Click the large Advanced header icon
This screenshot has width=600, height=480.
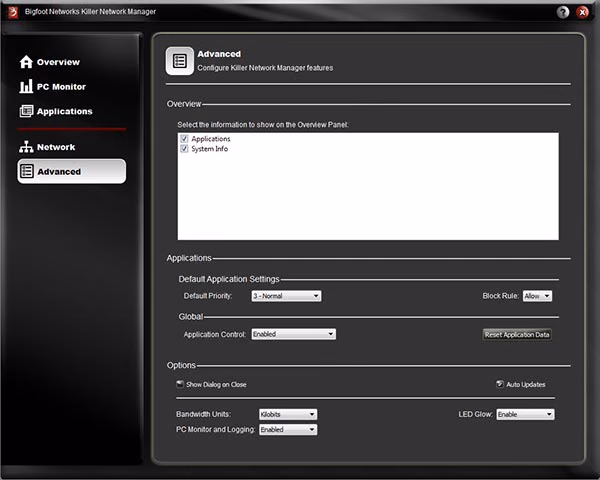(x=179, y=61)
